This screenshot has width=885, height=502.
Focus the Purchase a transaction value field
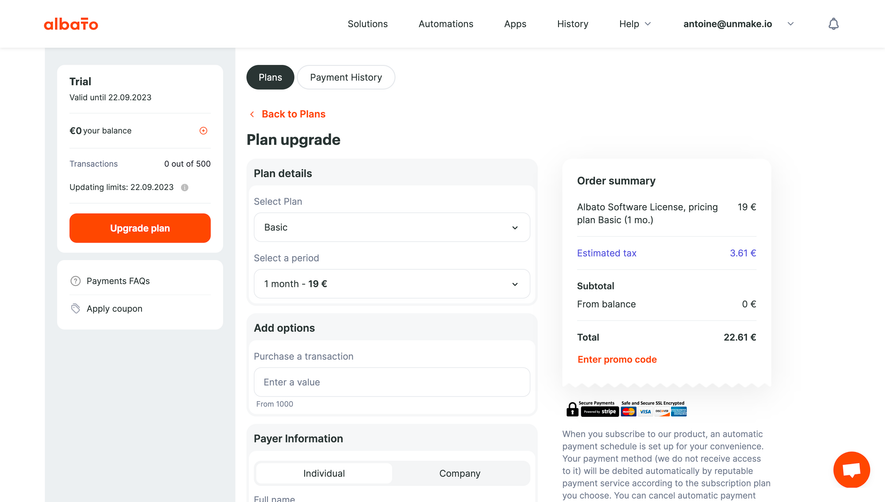392,382
